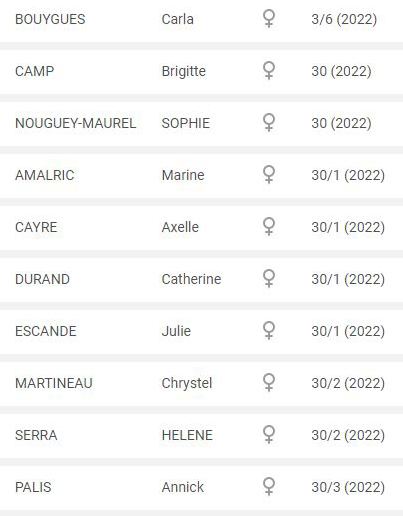Click ranking 30/3 (2022) for PALIS
Screen dimensions: 403x516
(x=348, y=487)
